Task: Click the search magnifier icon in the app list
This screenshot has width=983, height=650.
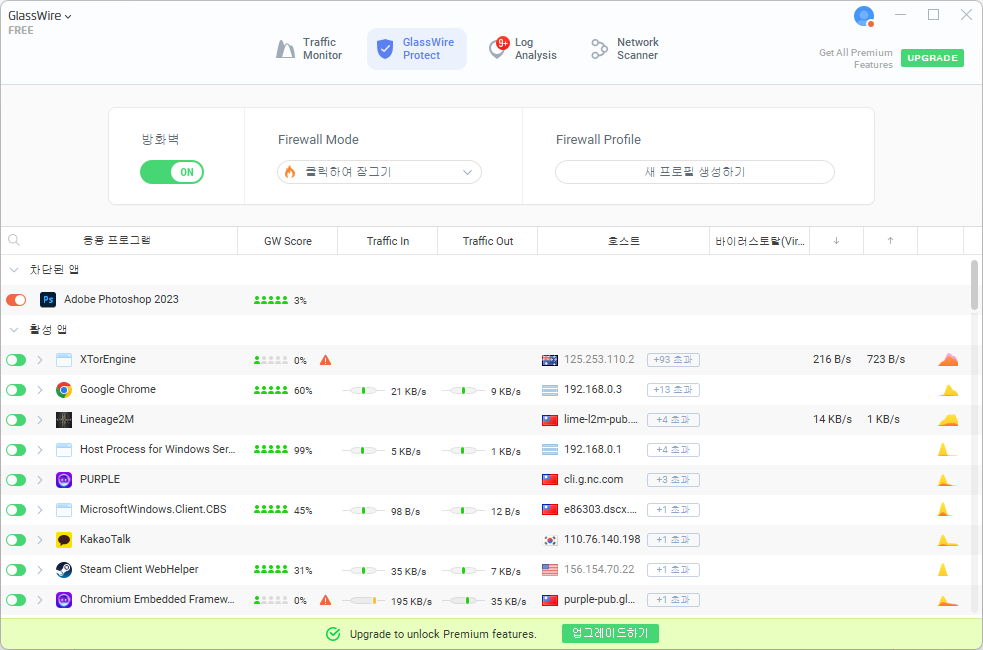Action: click(x=14, y=240)
